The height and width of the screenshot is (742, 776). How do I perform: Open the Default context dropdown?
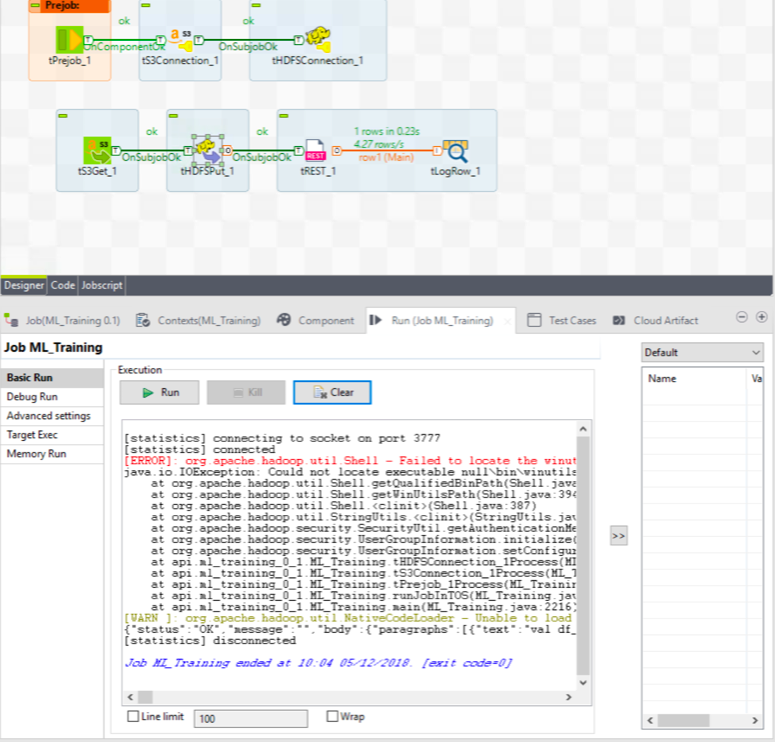702,352
